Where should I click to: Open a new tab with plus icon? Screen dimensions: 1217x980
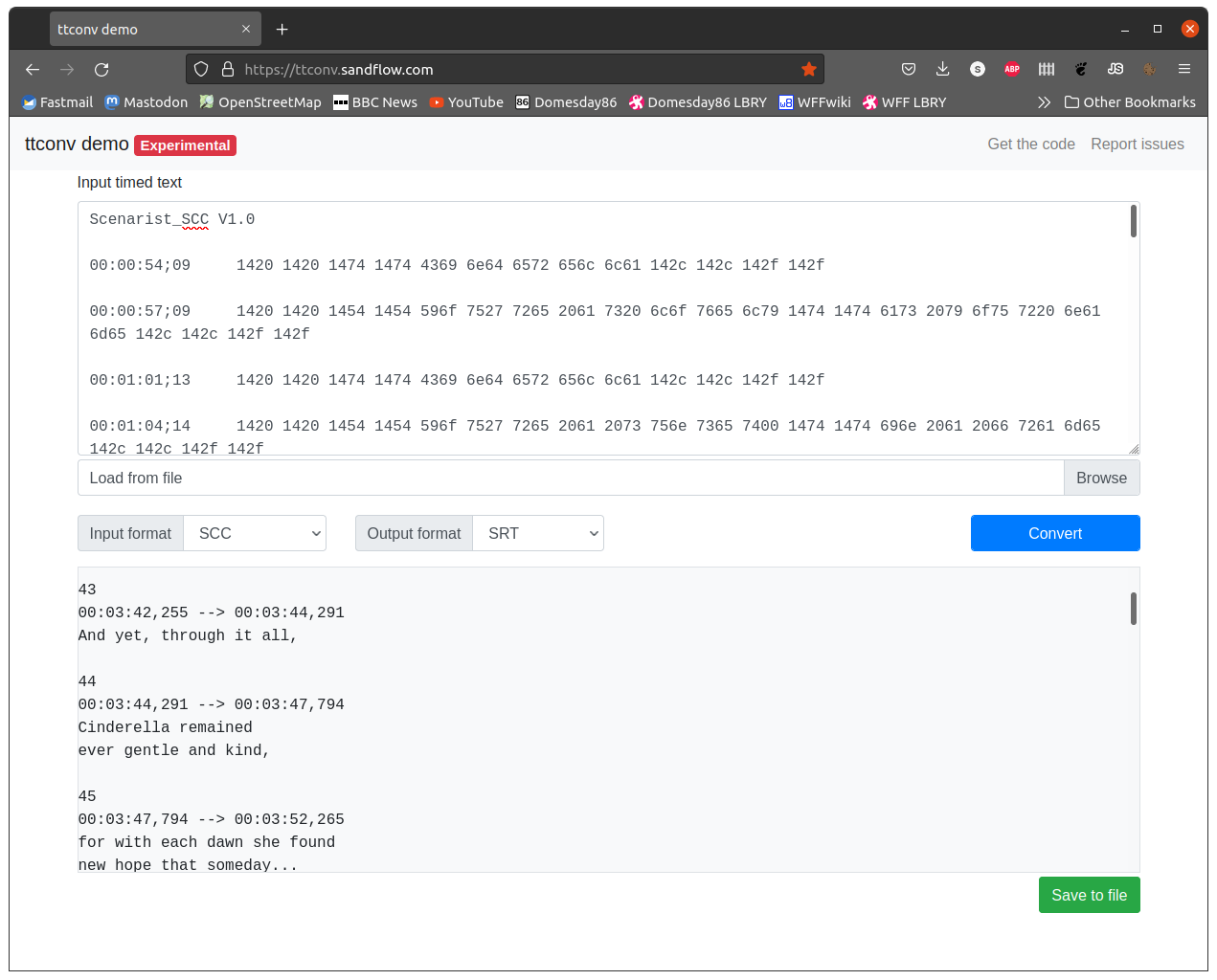pos(282,30)
